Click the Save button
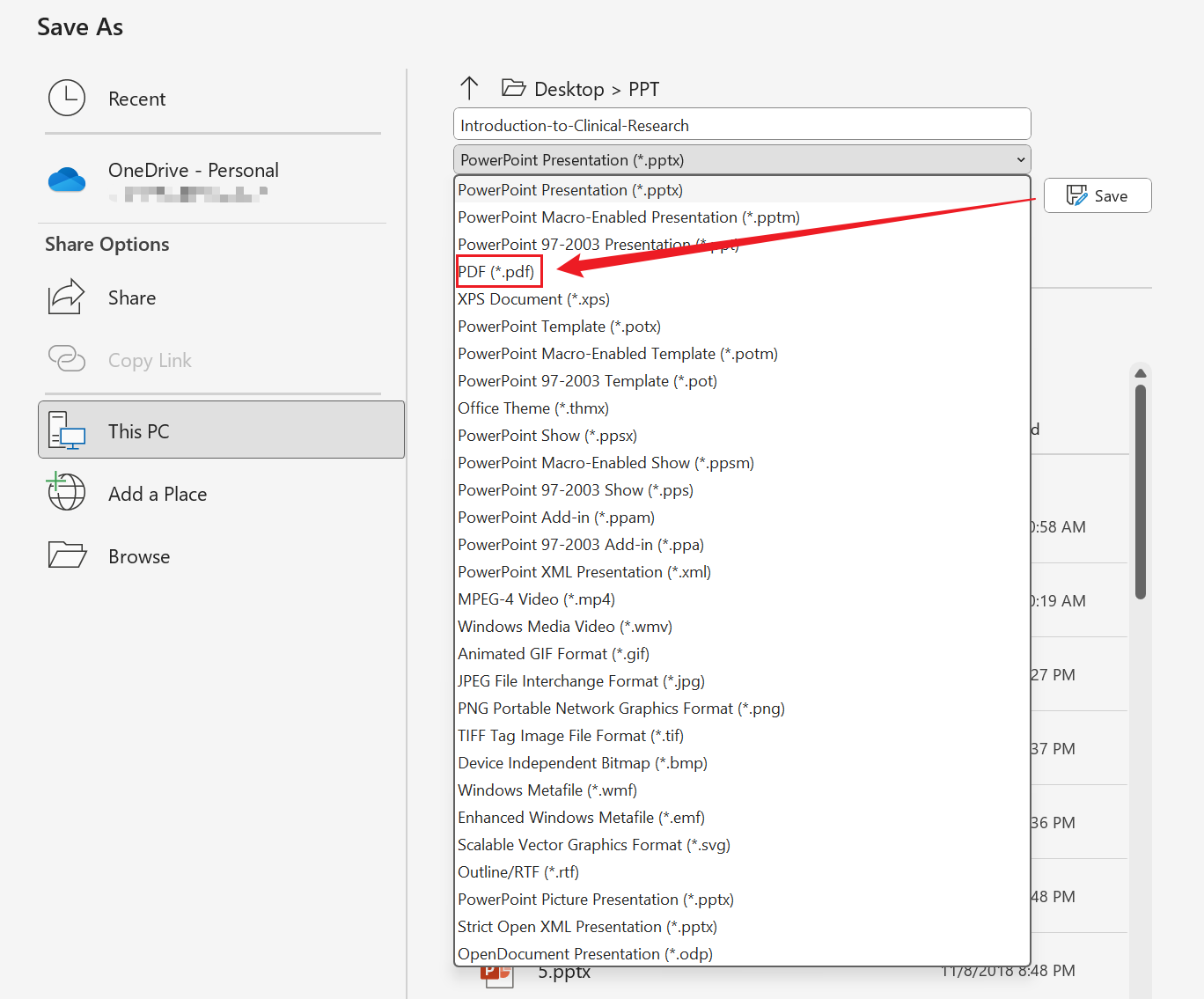 1097,195
